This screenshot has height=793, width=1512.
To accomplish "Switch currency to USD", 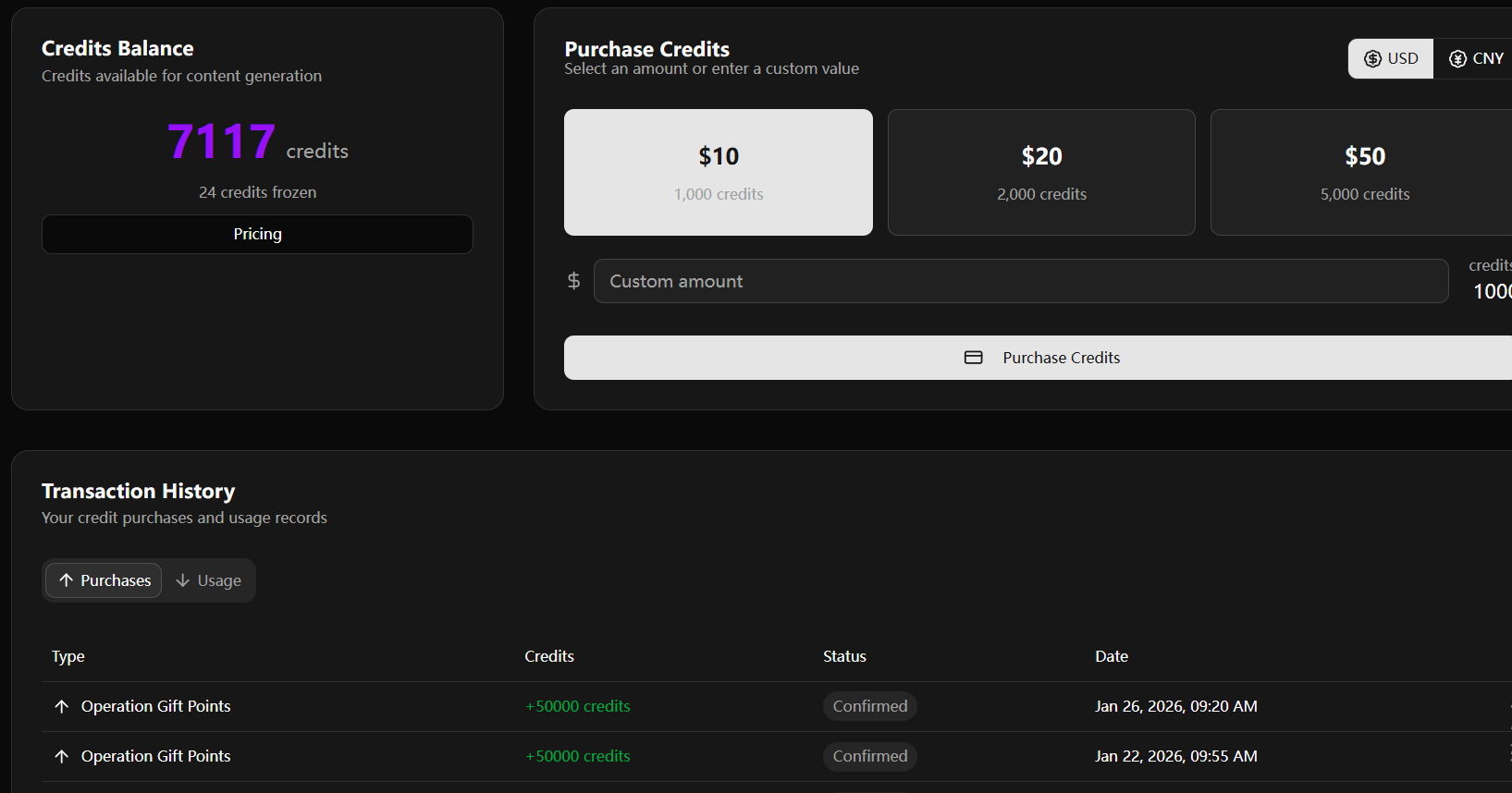I will point(1391,59).
